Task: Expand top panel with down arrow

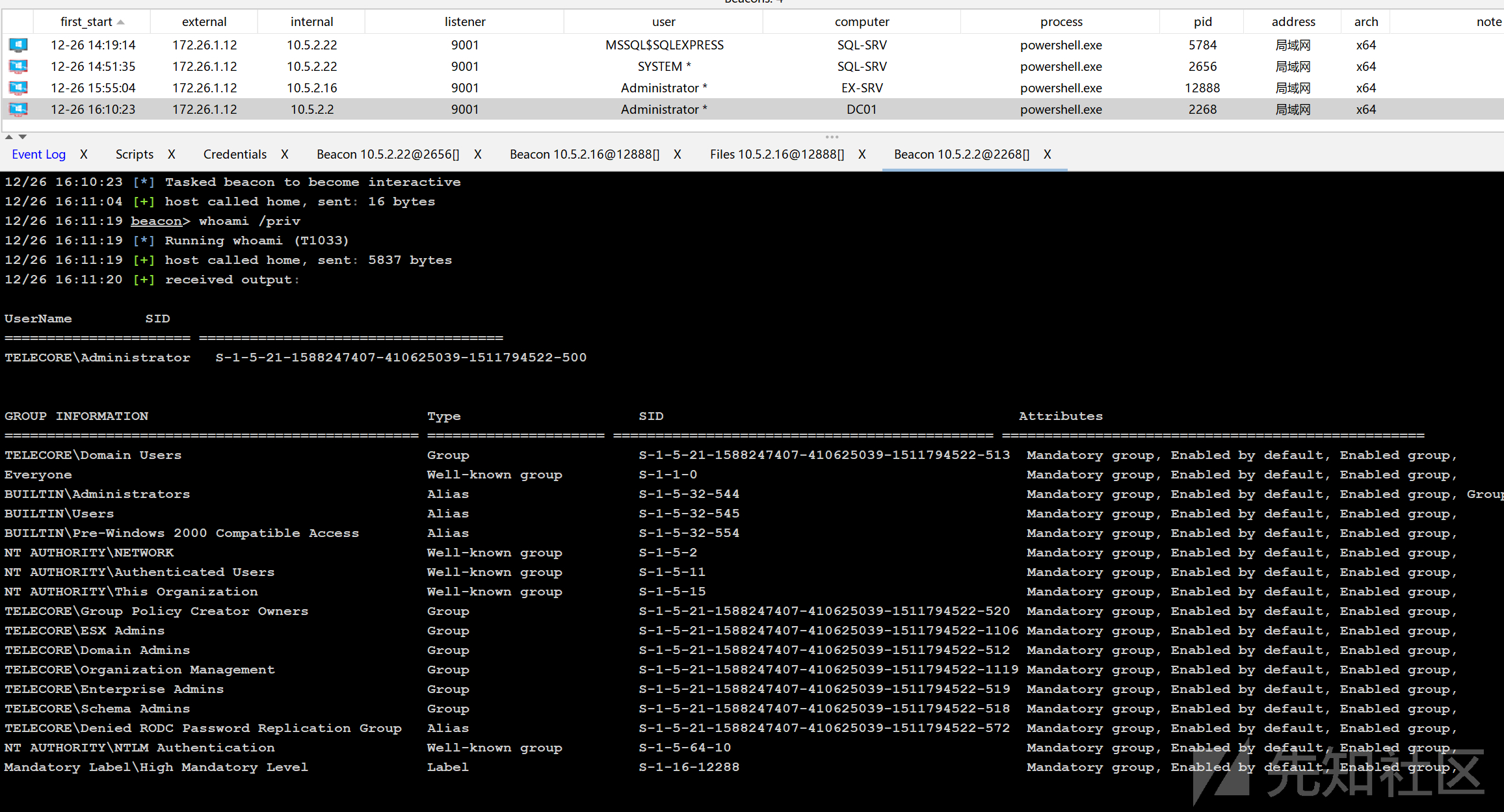Action: click(23, 137)
